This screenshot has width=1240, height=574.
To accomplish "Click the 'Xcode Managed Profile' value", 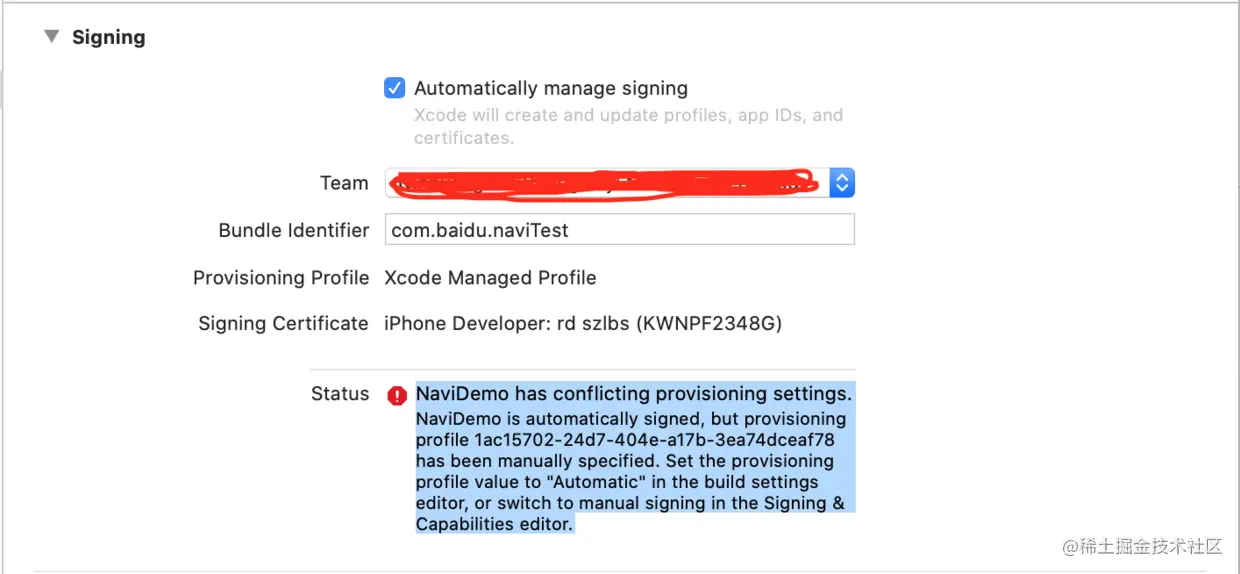I will (x=490, y=278).
